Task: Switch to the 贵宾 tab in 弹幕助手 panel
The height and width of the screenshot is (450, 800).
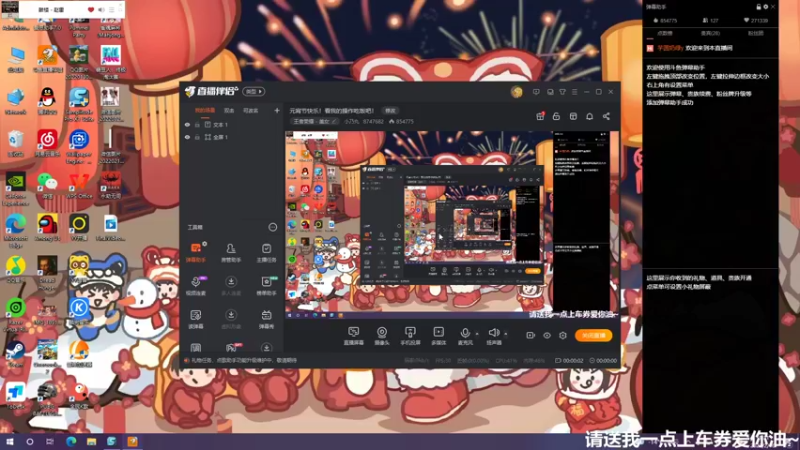Action: [x=710, y=33]
